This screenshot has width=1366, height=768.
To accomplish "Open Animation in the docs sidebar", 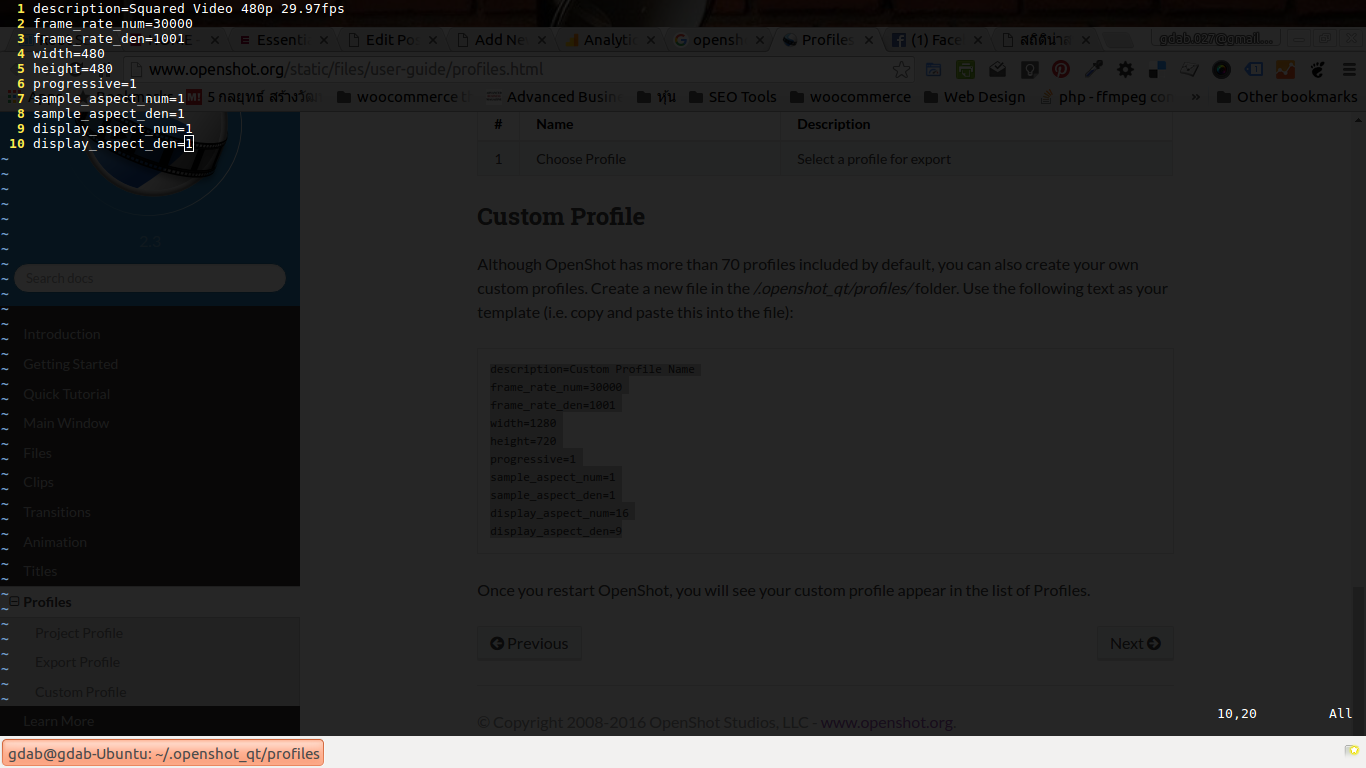I will pyautogui.click(x=55, y=542).
